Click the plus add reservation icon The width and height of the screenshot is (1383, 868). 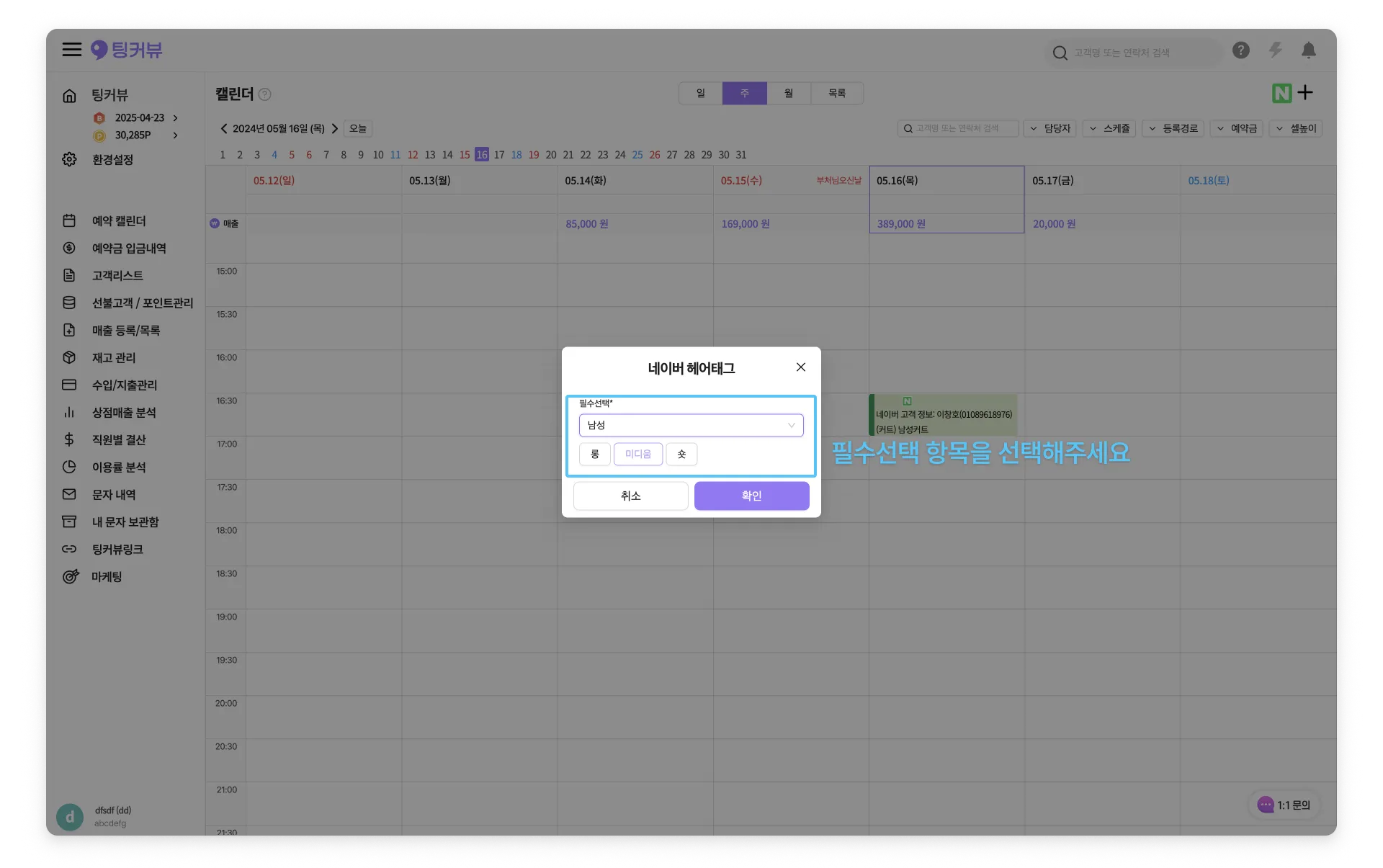click(1305, 92)
